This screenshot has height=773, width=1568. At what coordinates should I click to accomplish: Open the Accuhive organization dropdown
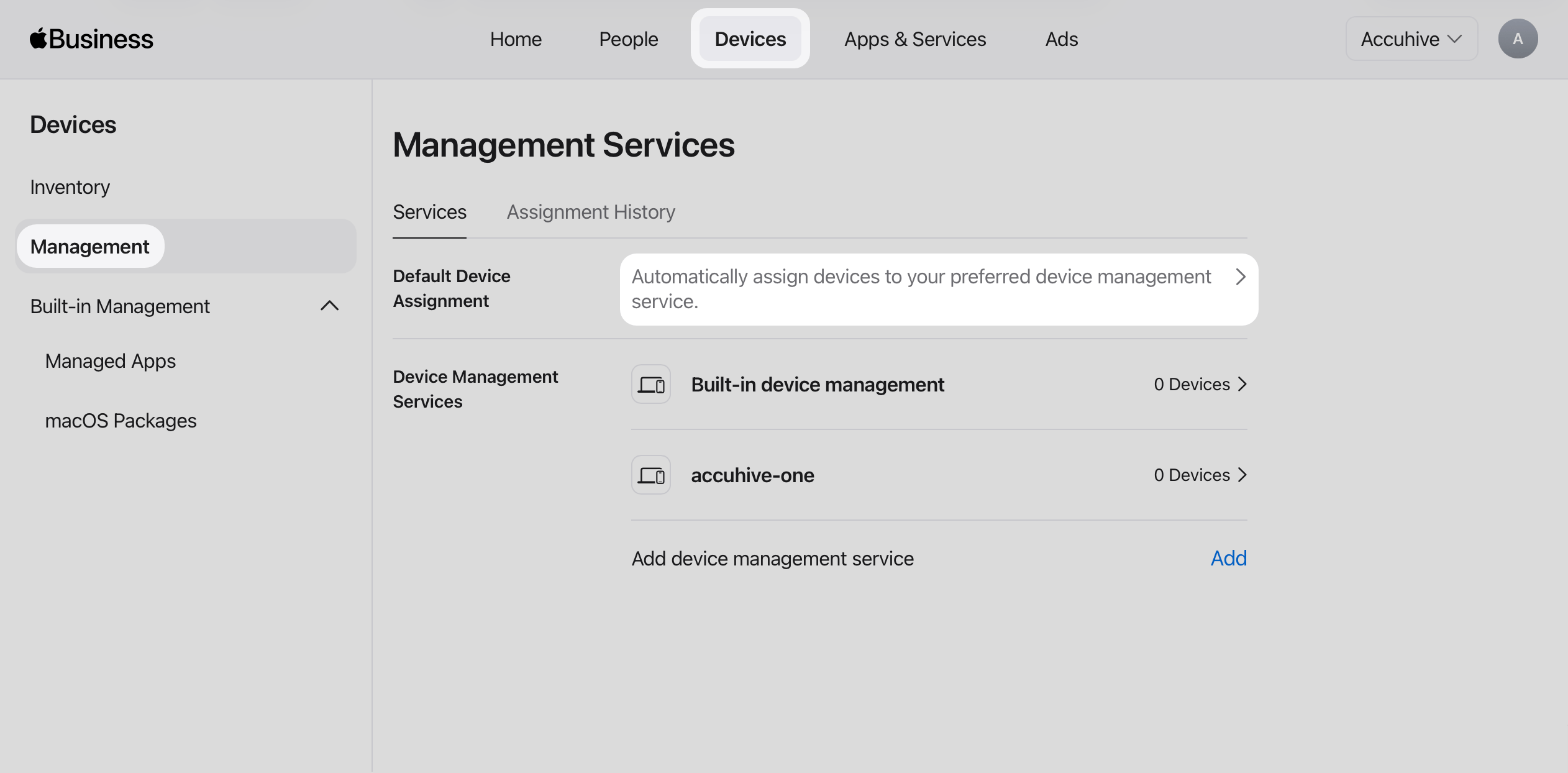point(1411,39)
